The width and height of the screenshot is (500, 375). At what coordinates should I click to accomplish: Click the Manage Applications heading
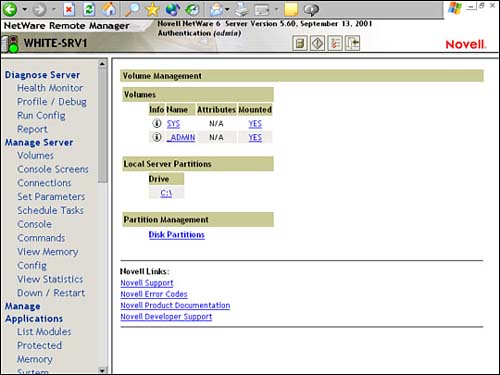(x=34, y=312)
